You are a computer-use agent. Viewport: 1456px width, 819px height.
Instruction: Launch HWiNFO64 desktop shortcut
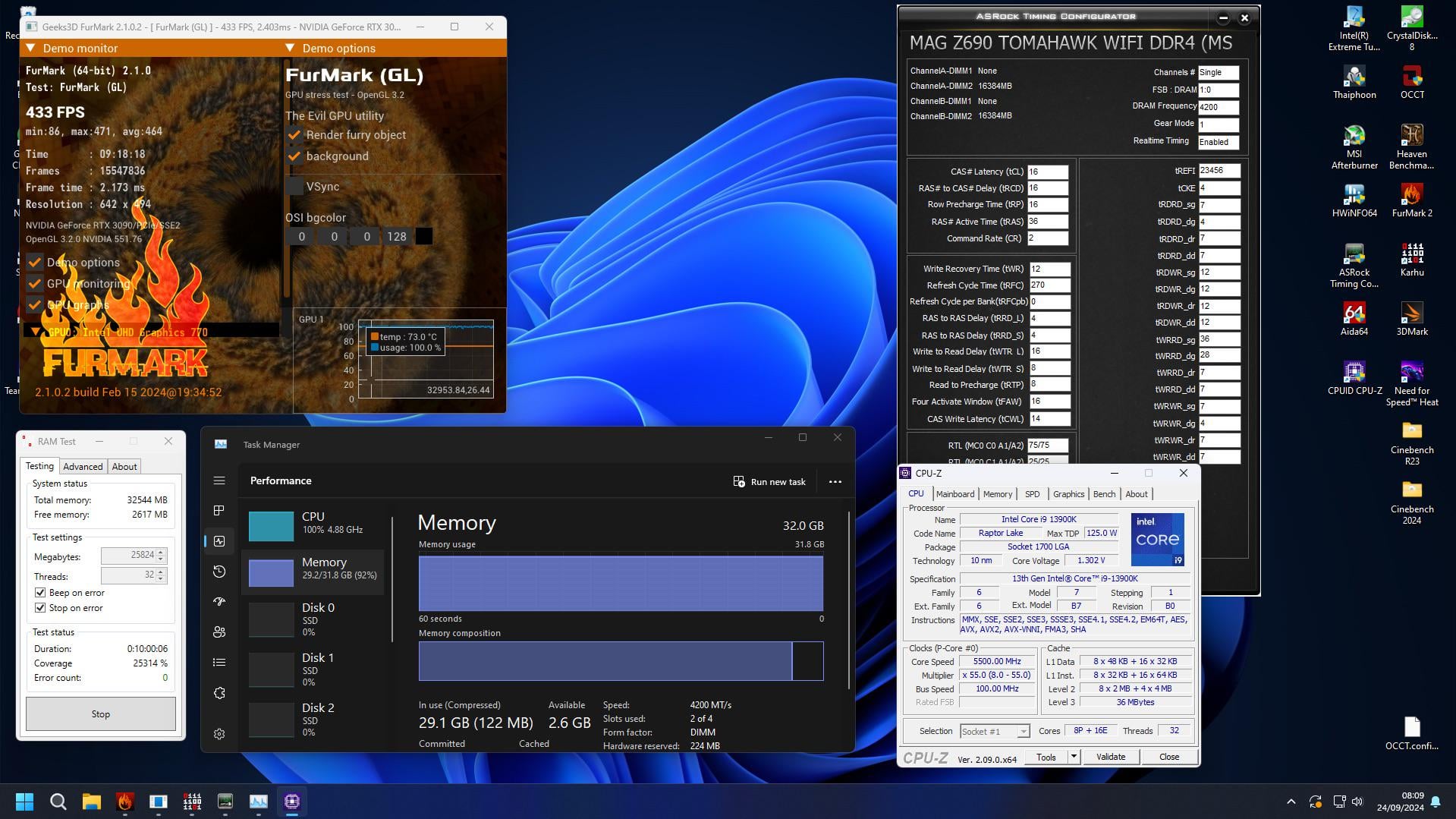coord(1354,200)
